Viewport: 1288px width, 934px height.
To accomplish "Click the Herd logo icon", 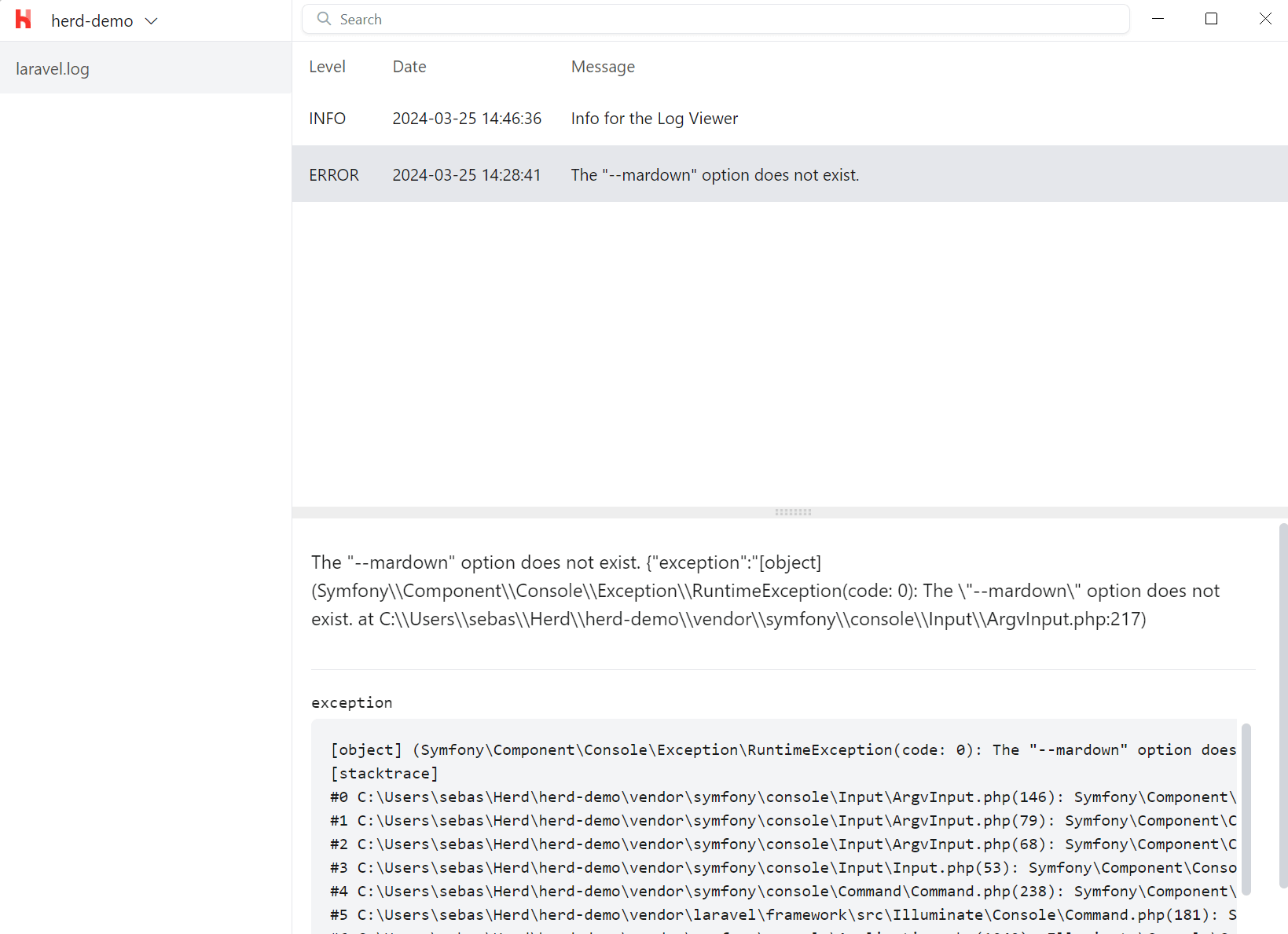I will coord(23,19).
